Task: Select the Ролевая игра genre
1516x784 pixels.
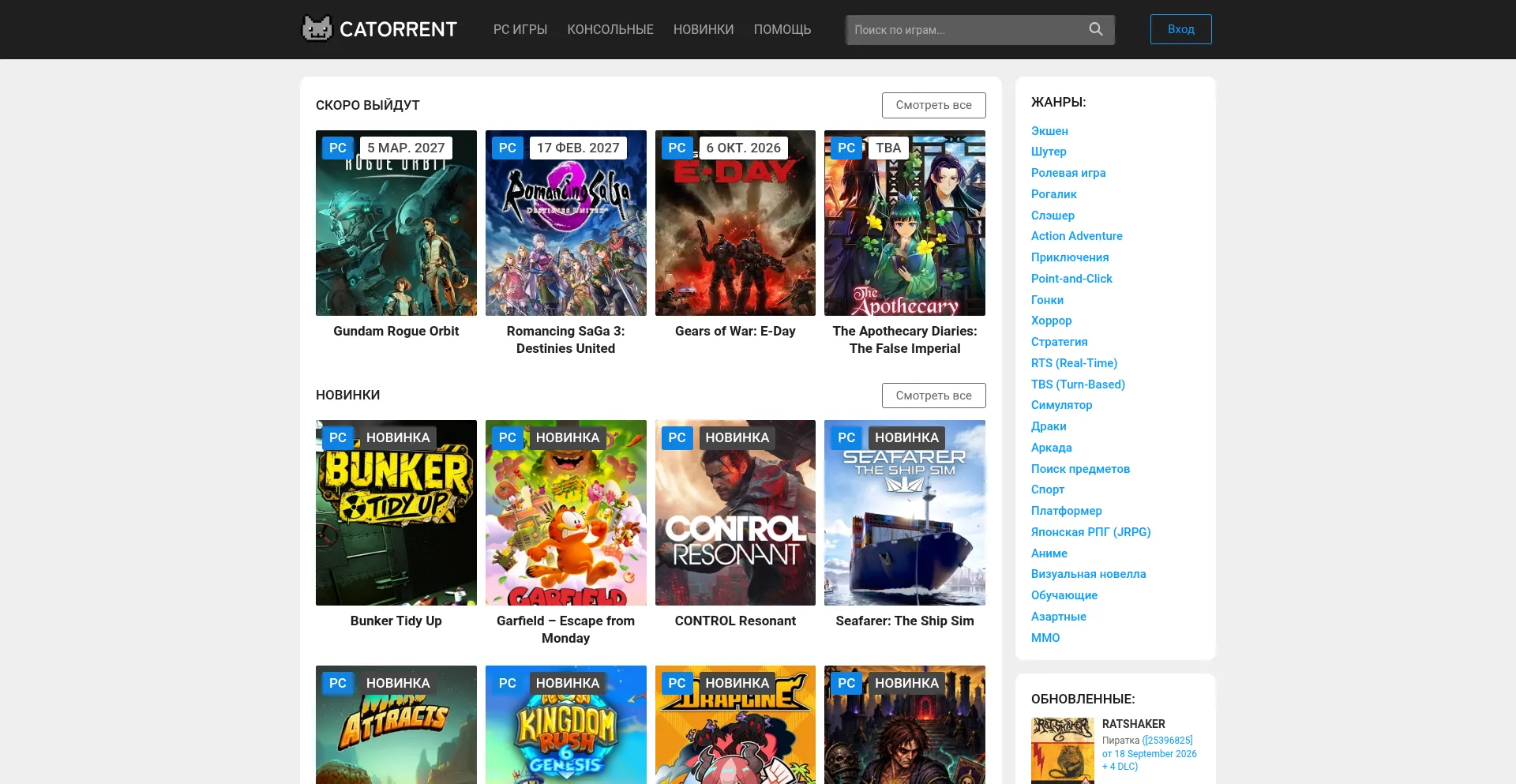Action: pos(1068,173)
